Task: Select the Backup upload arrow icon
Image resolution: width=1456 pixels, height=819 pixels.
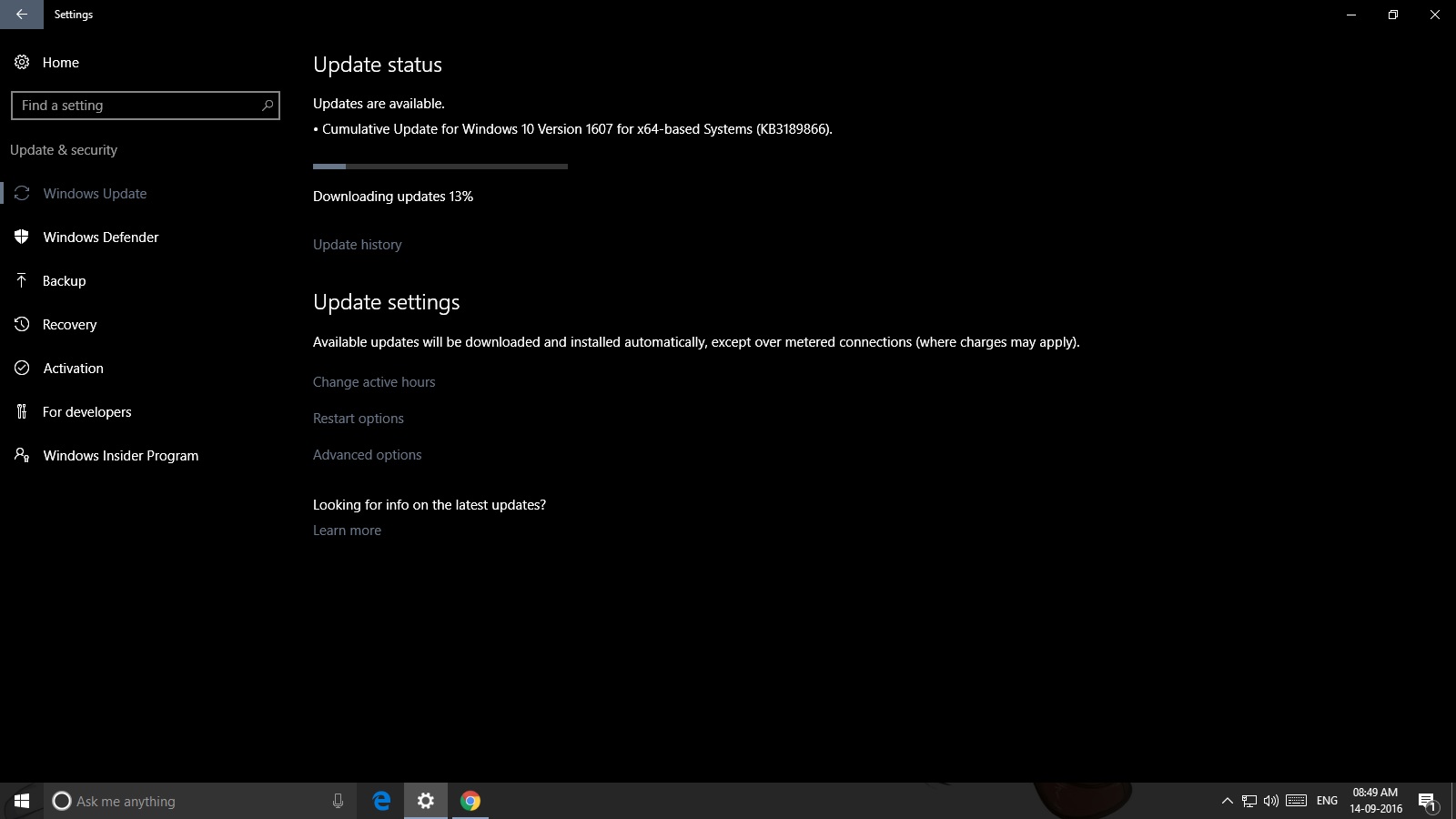Action: coord(22,280)
